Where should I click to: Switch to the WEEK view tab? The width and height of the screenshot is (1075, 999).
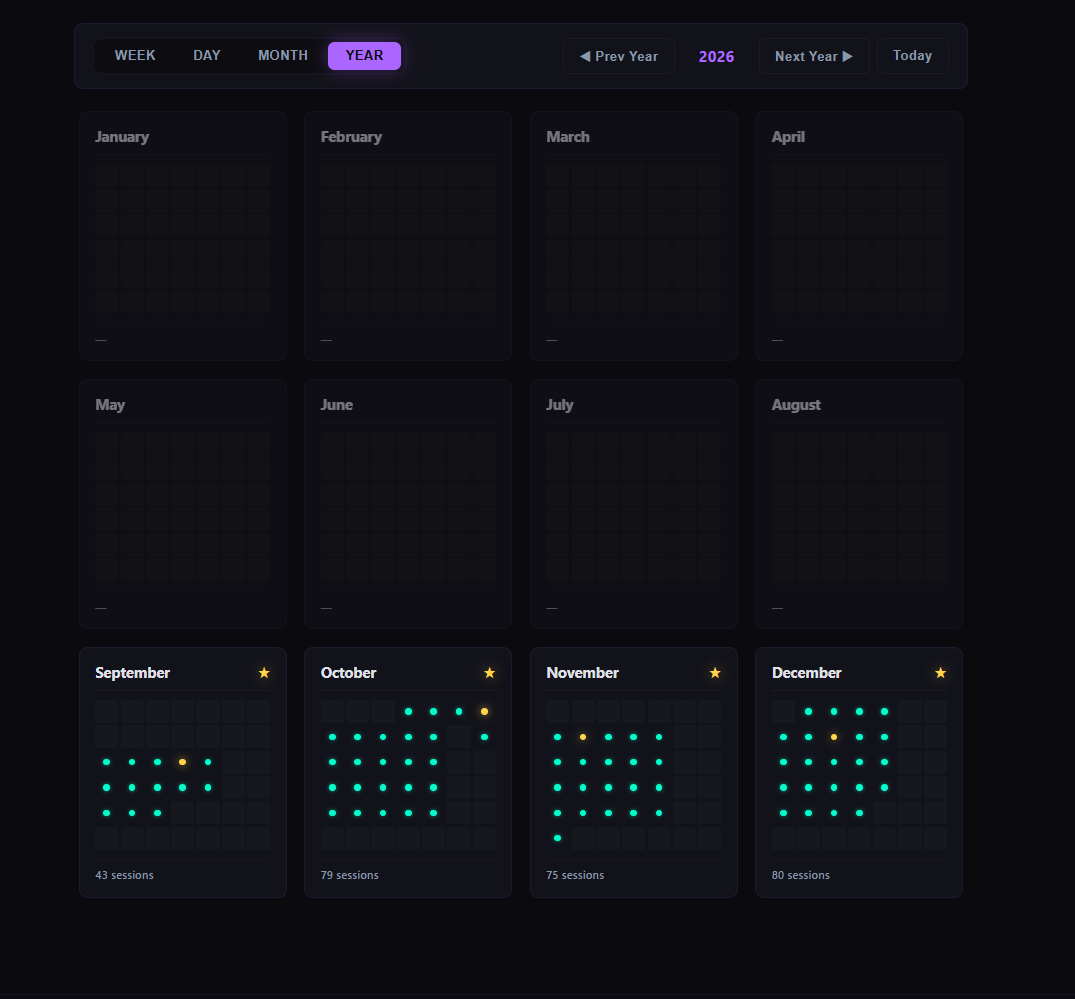(x=134, y=56)
